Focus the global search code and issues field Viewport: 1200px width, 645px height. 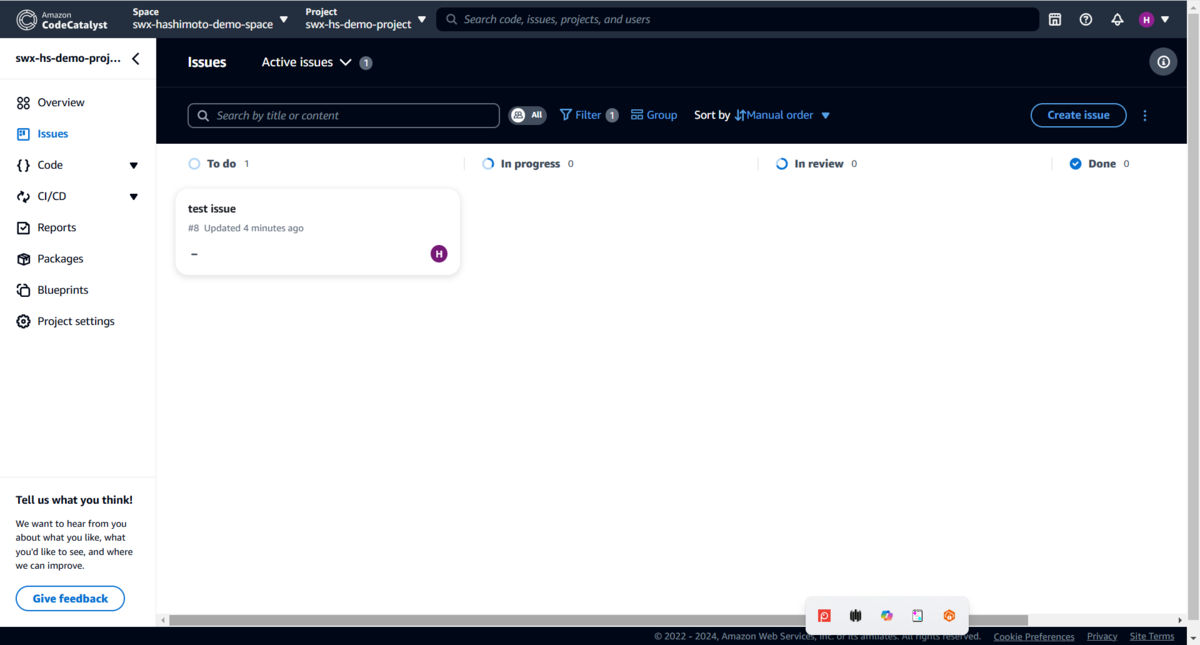(x=737, y=19)
